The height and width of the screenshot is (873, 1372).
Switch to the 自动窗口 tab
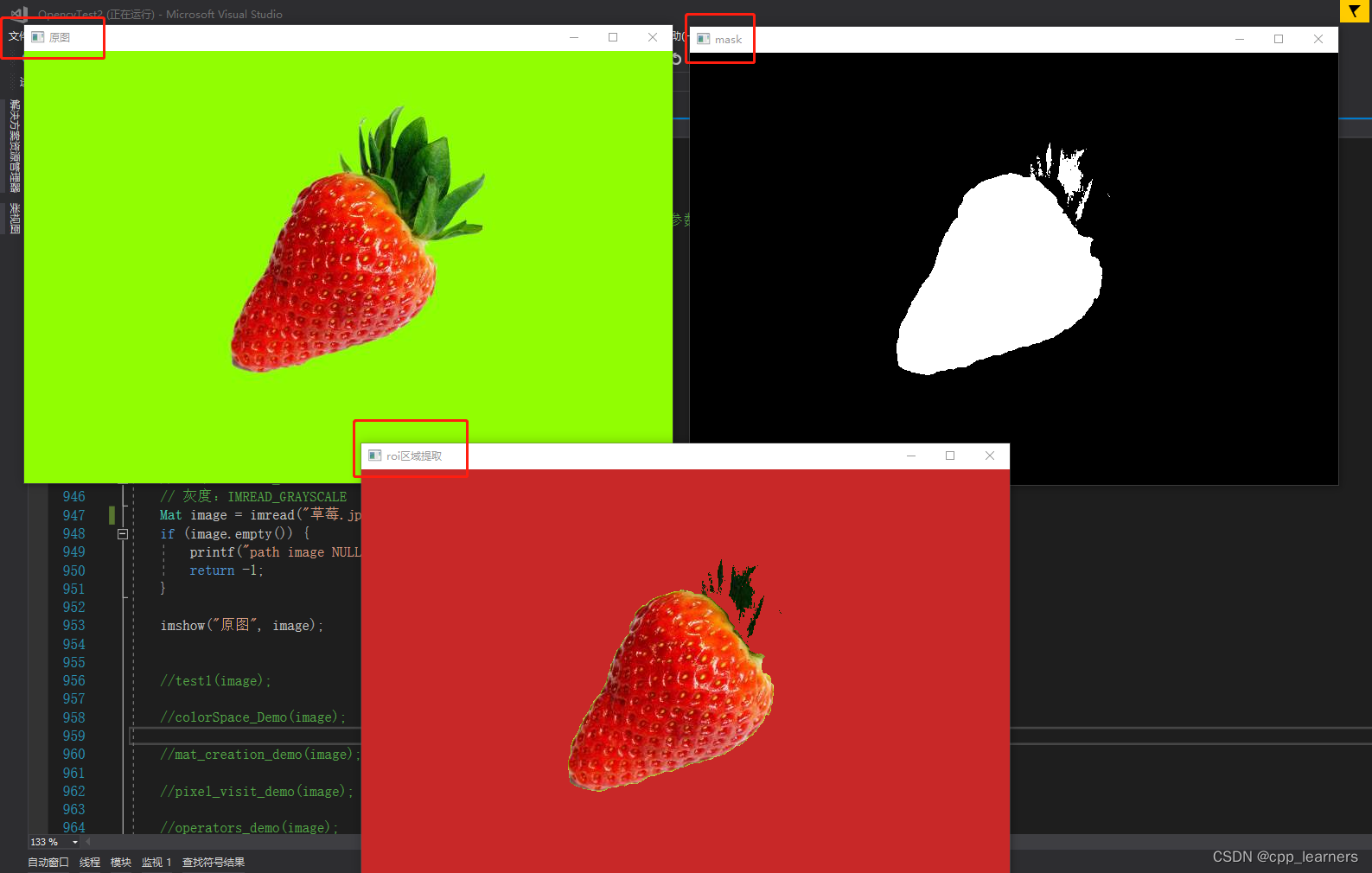[x=48, y=863]
